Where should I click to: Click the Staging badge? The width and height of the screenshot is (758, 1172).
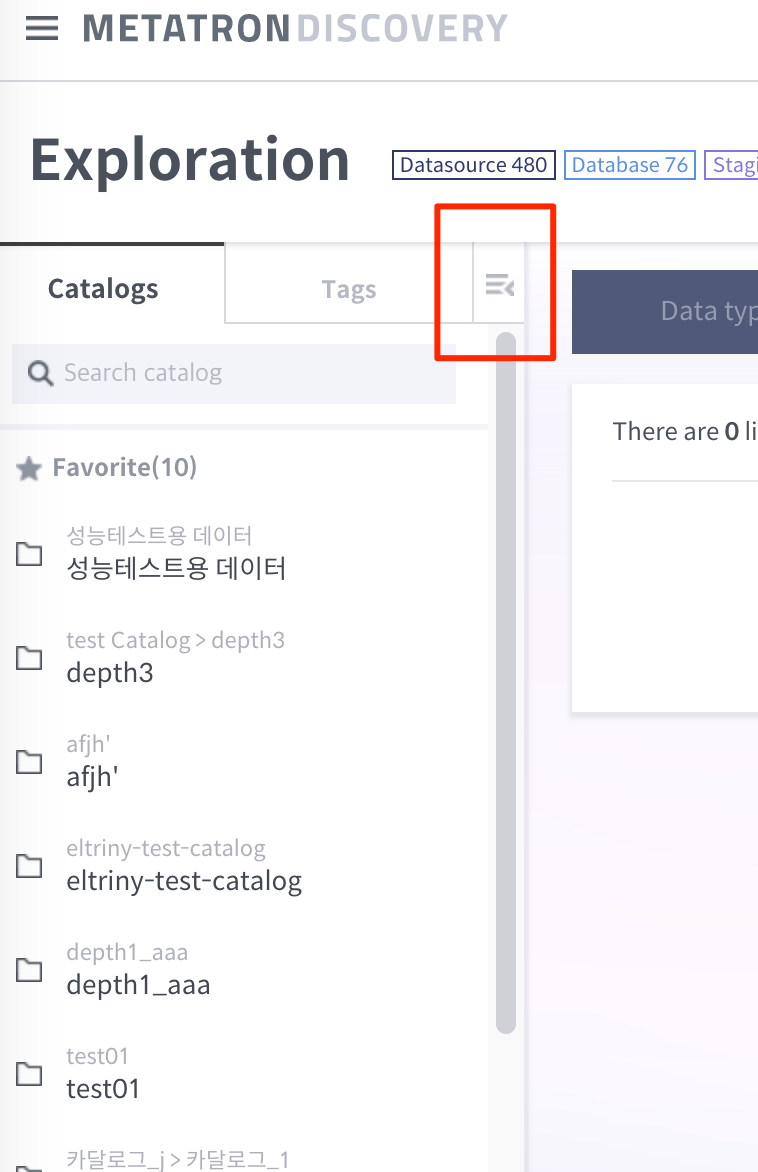pyautogui.click(x=733, y=164)
